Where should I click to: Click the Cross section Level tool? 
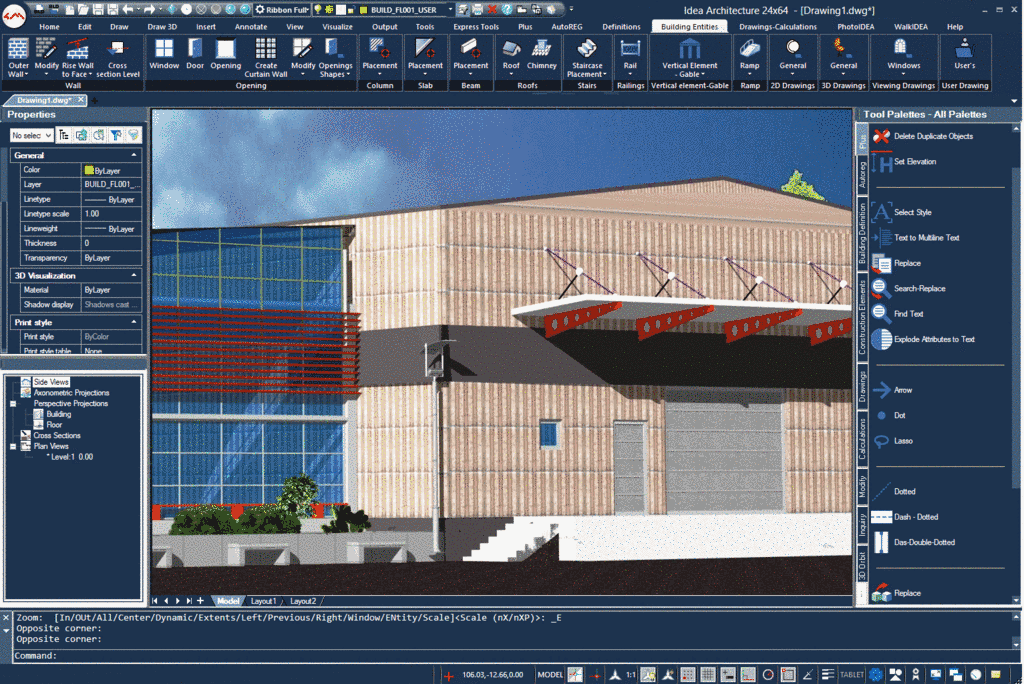(118, 57)
